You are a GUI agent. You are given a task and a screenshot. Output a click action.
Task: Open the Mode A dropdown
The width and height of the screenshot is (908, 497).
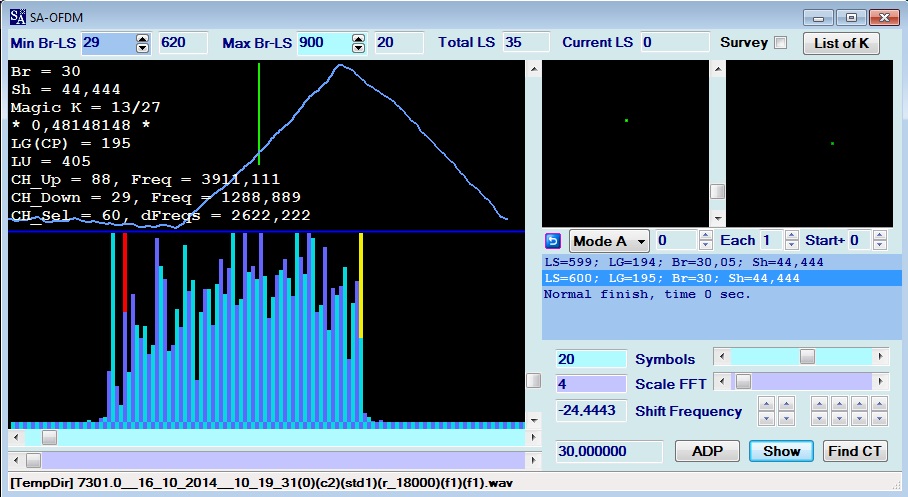click(609, 241)
